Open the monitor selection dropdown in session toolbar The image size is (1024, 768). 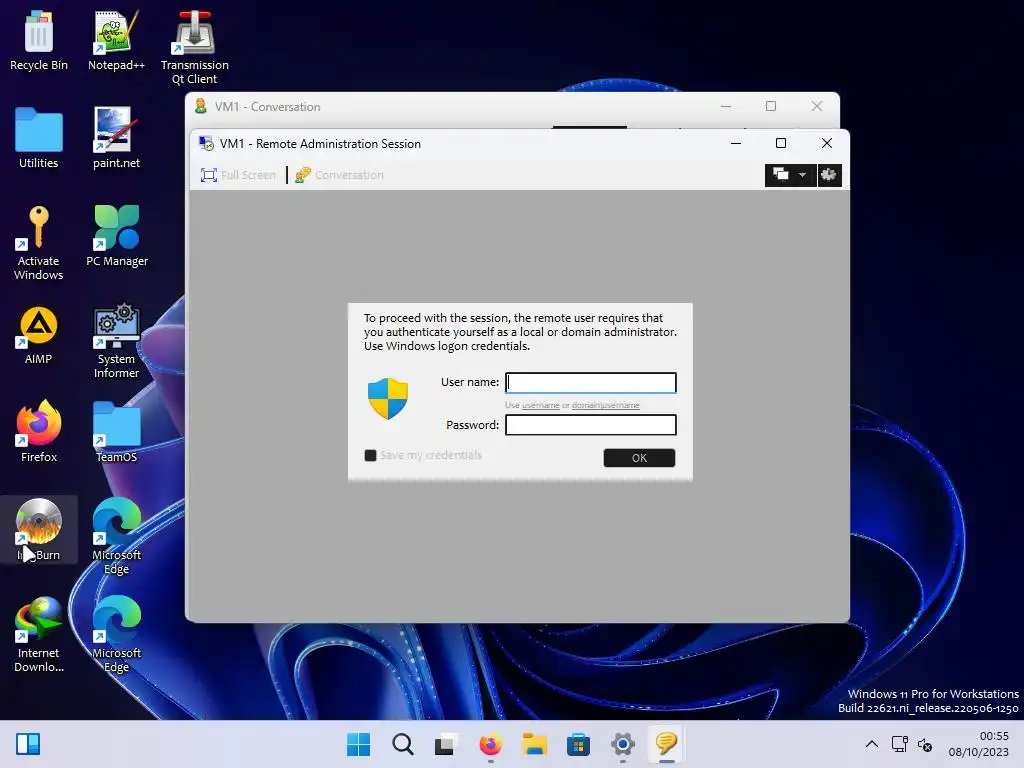(x=790, y=175)
